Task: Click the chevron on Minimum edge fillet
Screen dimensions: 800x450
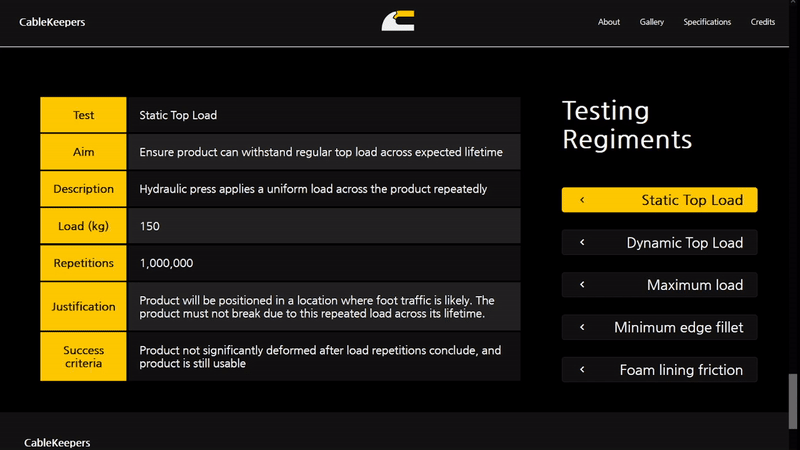Action: 582,328
